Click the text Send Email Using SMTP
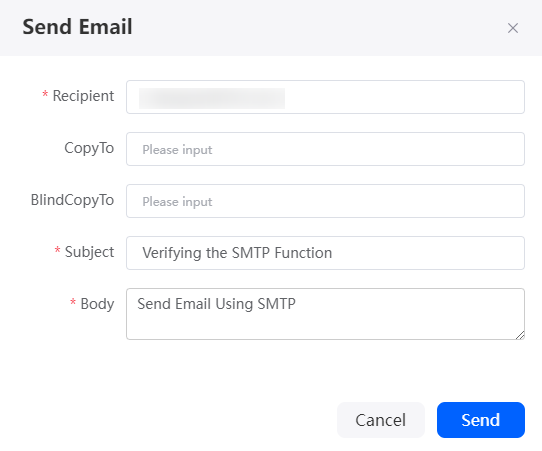 click(x=216, y=304)
